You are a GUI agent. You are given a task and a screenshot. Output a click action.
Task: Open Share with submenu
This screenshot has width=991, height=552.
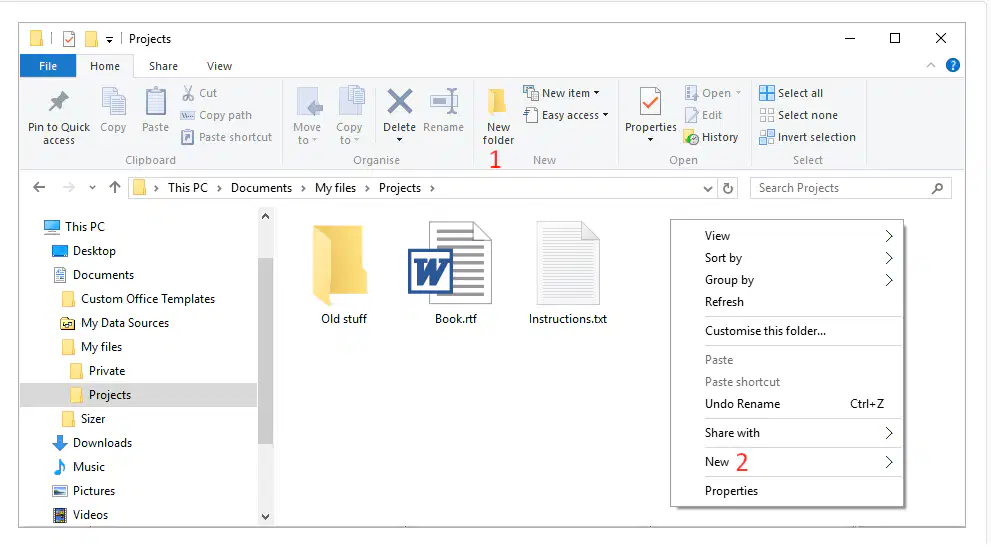[x=787, y=433]
